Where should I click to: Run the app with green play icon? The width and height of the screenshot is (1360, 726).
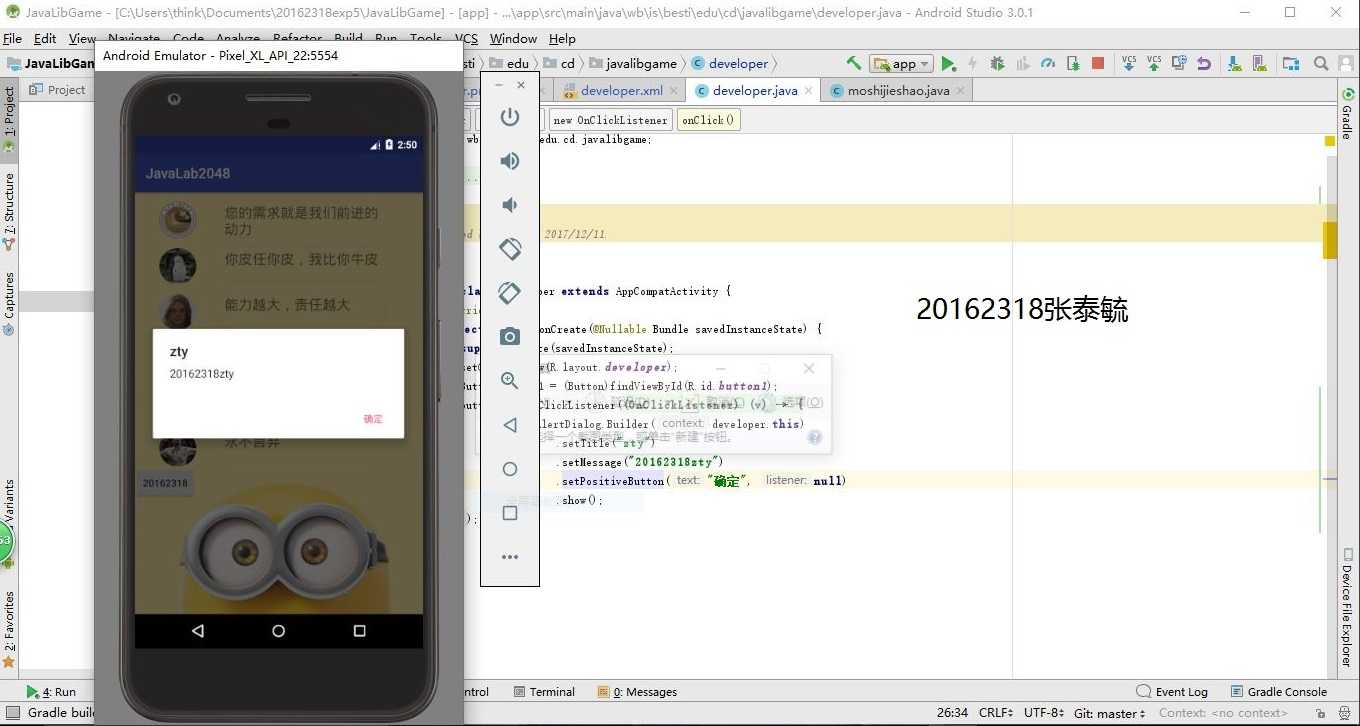click(x=948, y=63)
